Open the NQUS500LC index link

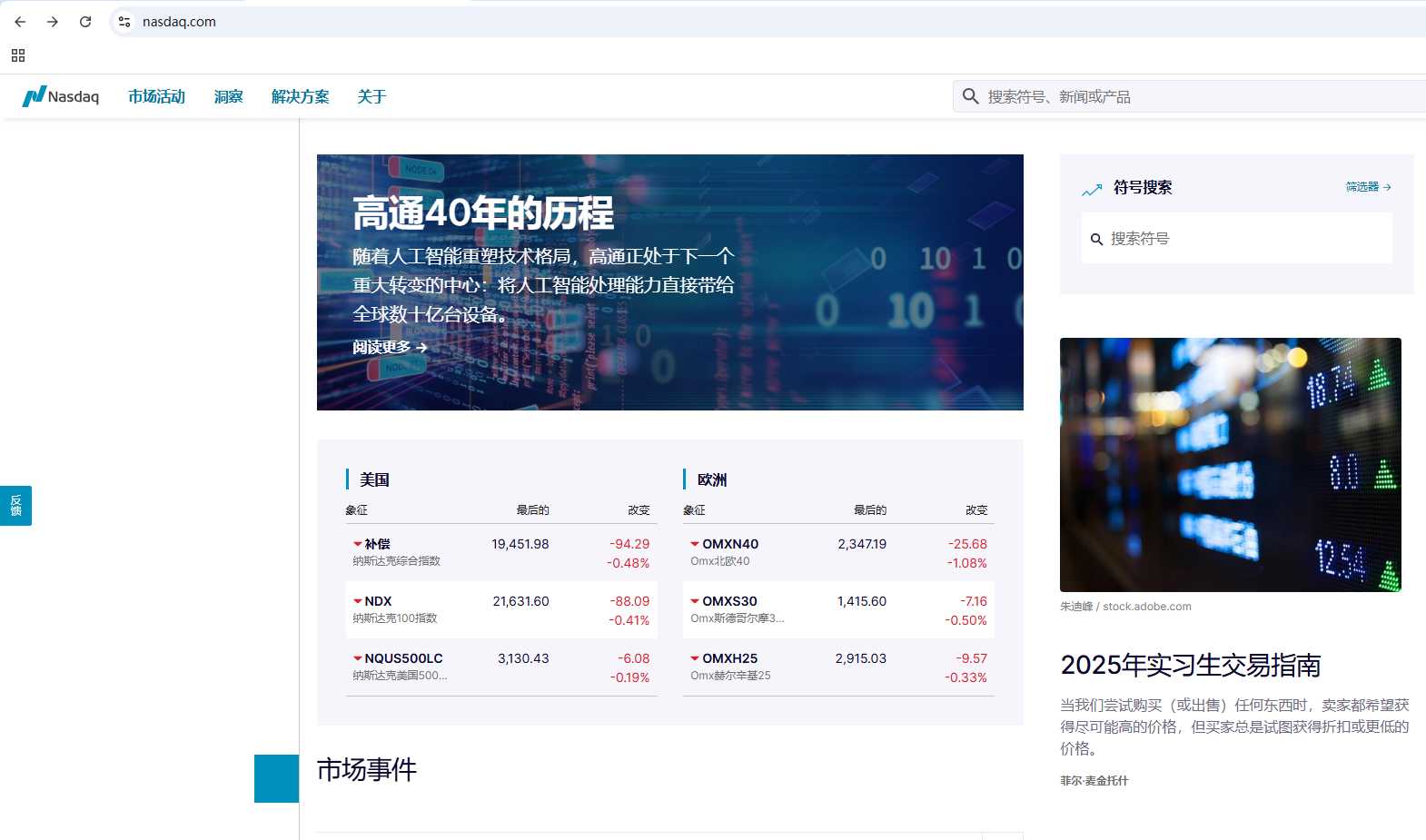click(x=403, y=658)
